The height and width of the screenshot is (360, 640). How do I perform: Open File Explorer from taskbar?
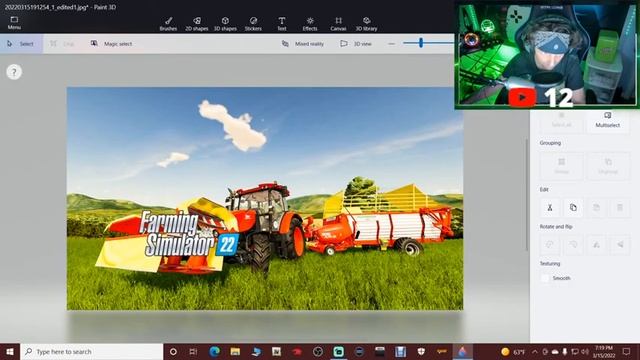coord(235,351)
